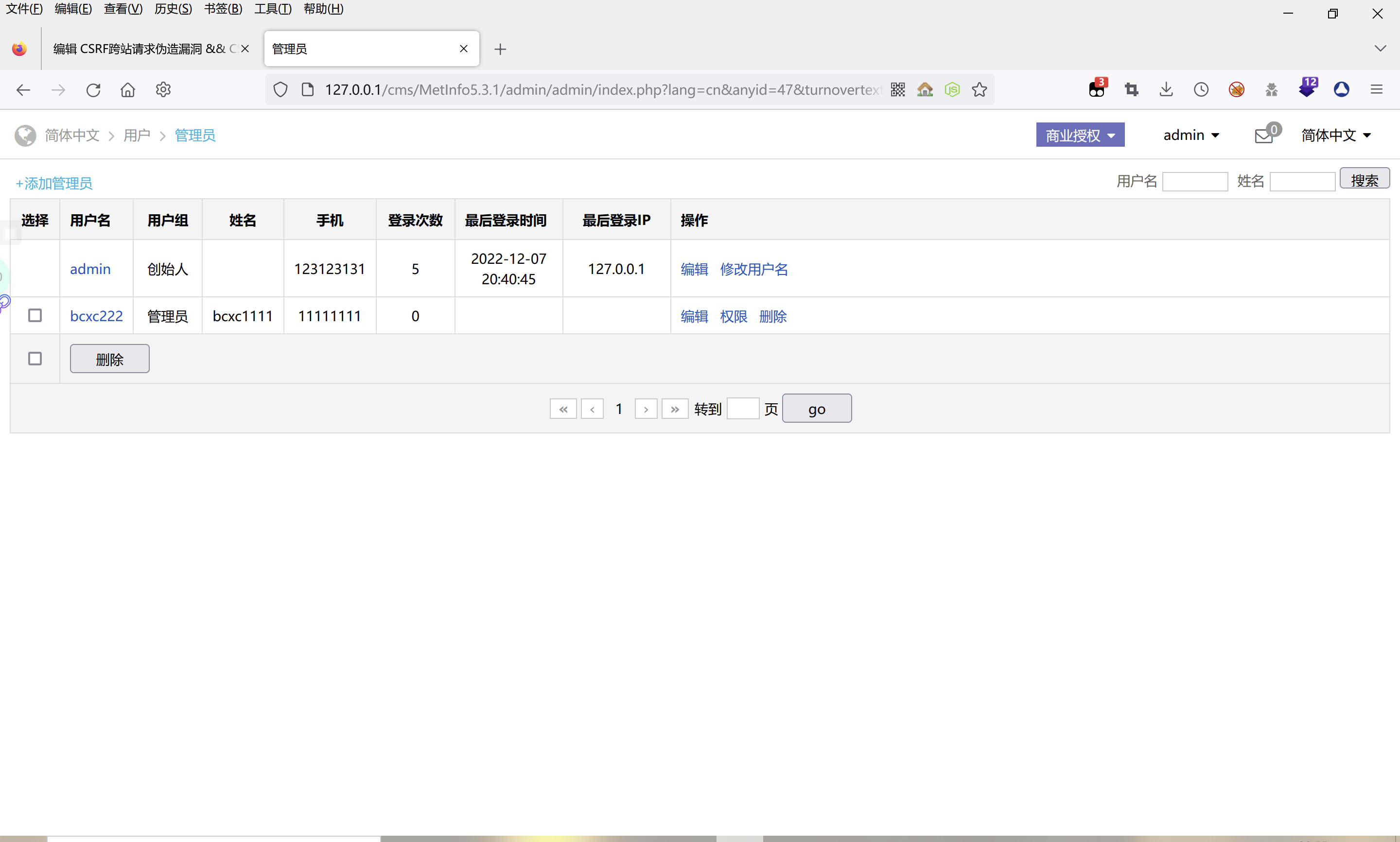Check the checkbox for user bcxc222
This screenshot has height=842, width=1400.
click(35, 315)
